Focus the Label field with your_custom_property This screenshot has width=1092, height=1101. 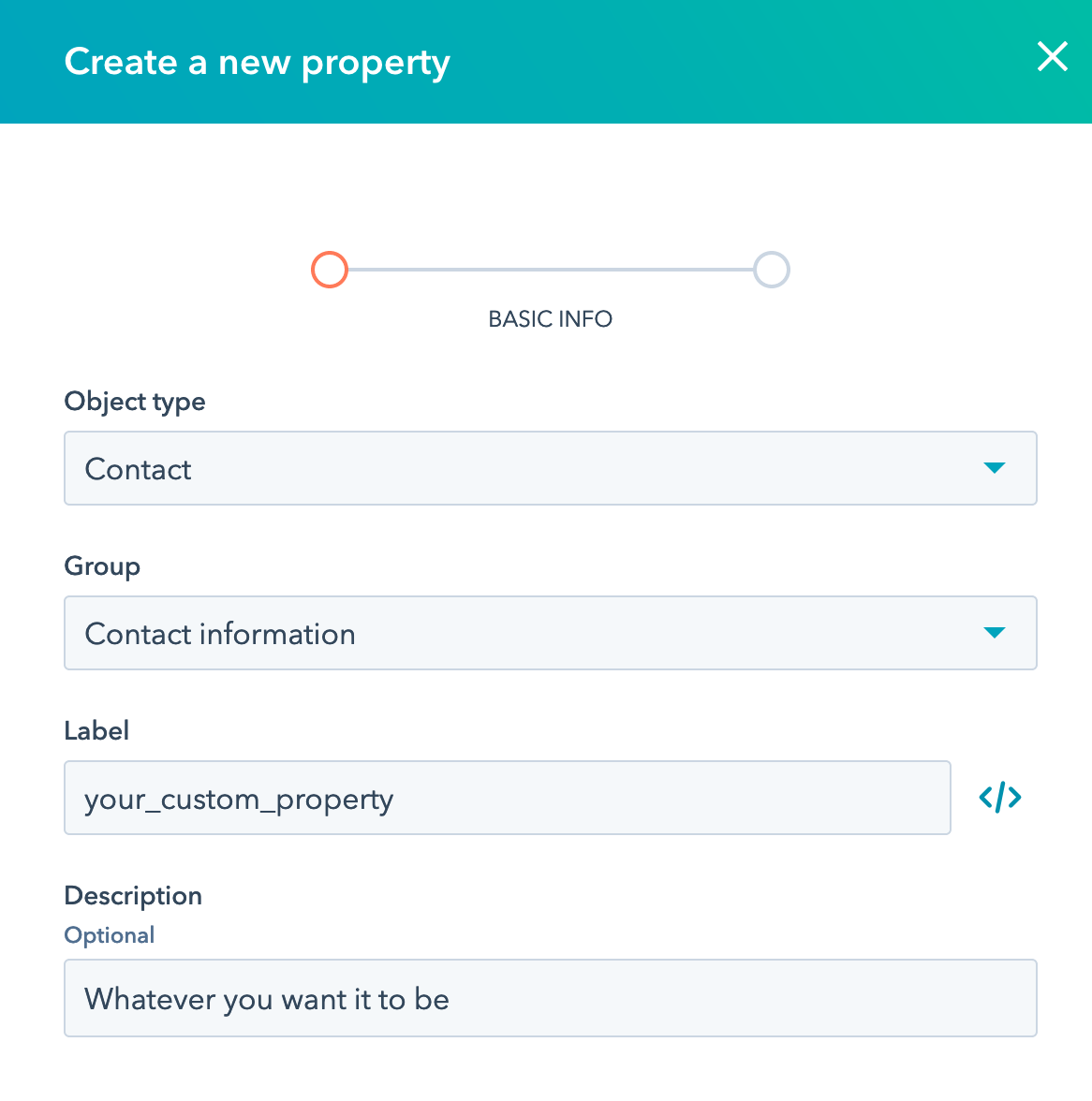[507, 798]
